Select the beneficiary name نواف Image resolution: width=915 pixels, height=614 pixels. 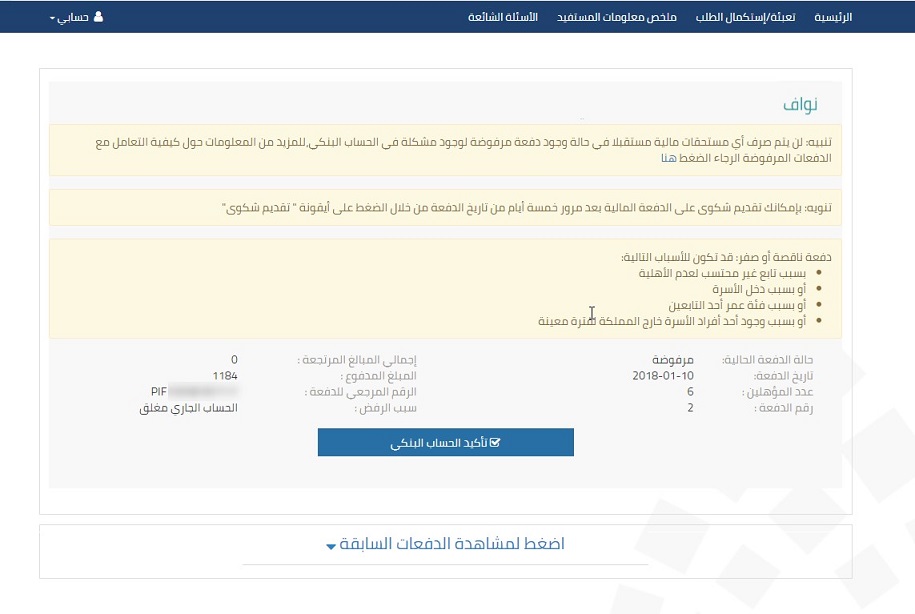[x=800, y=104]
